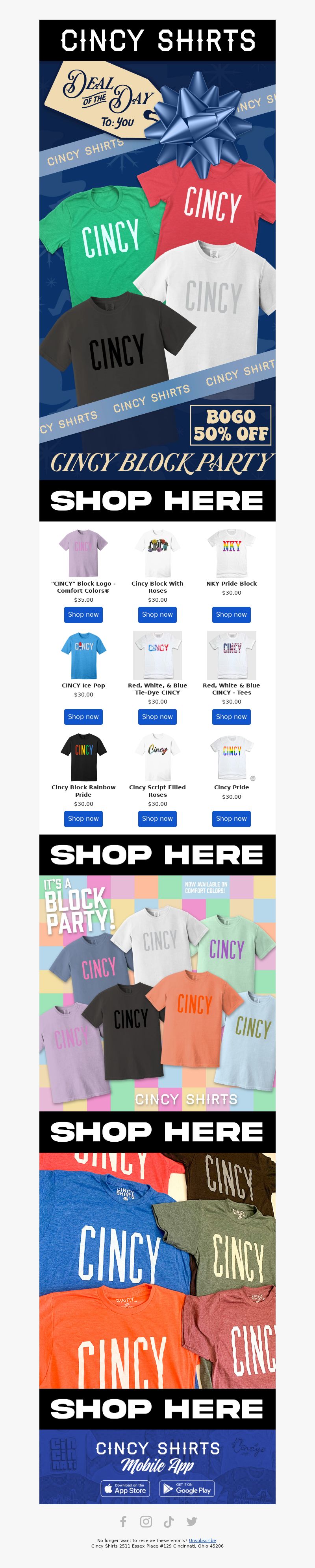This screenshot has height=1568, width=315.
Task: Click the Unsubscribe link
Action: (202, 1540)
